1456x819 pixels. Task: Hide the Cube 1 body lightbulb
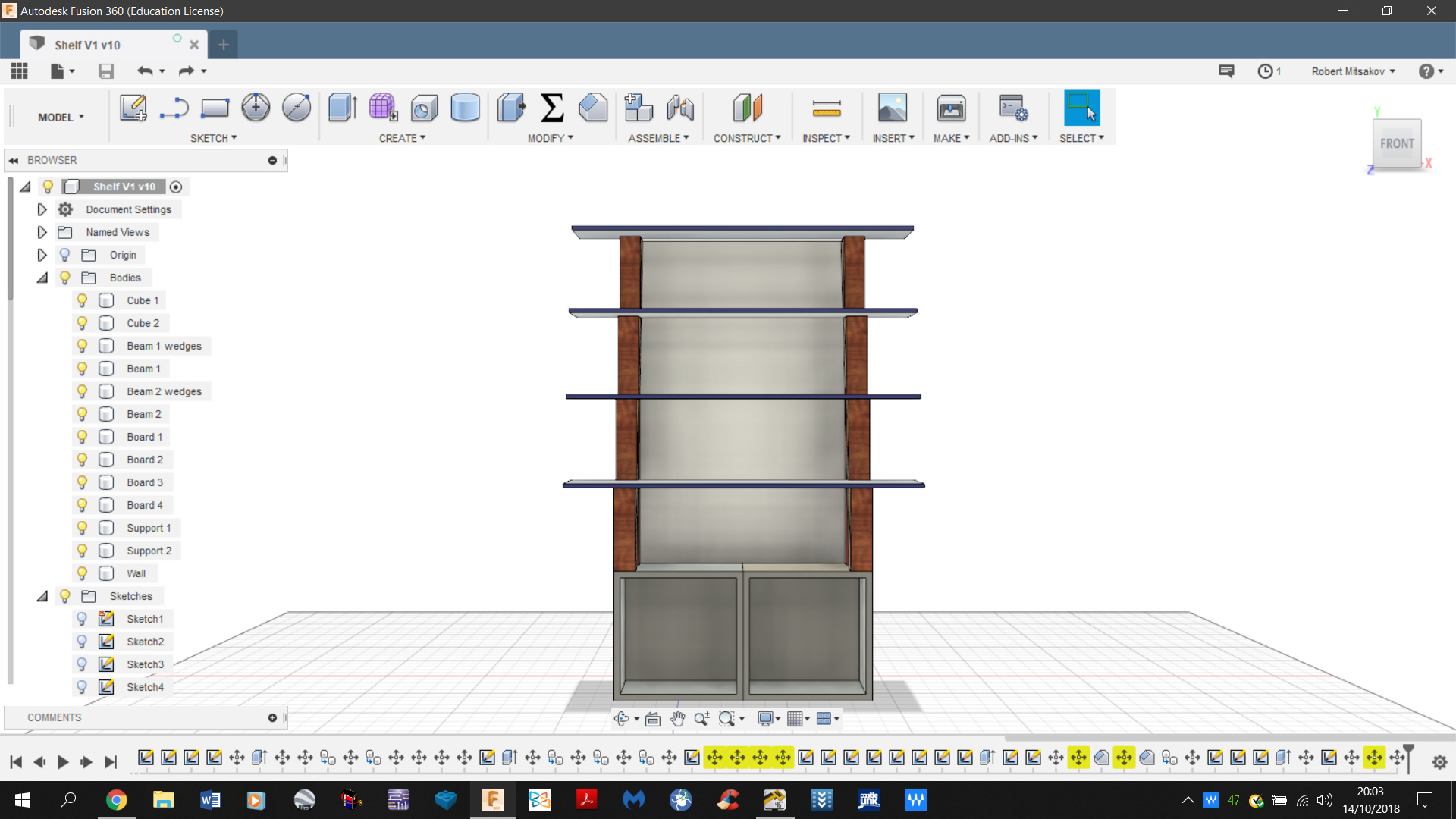[82, 300]
